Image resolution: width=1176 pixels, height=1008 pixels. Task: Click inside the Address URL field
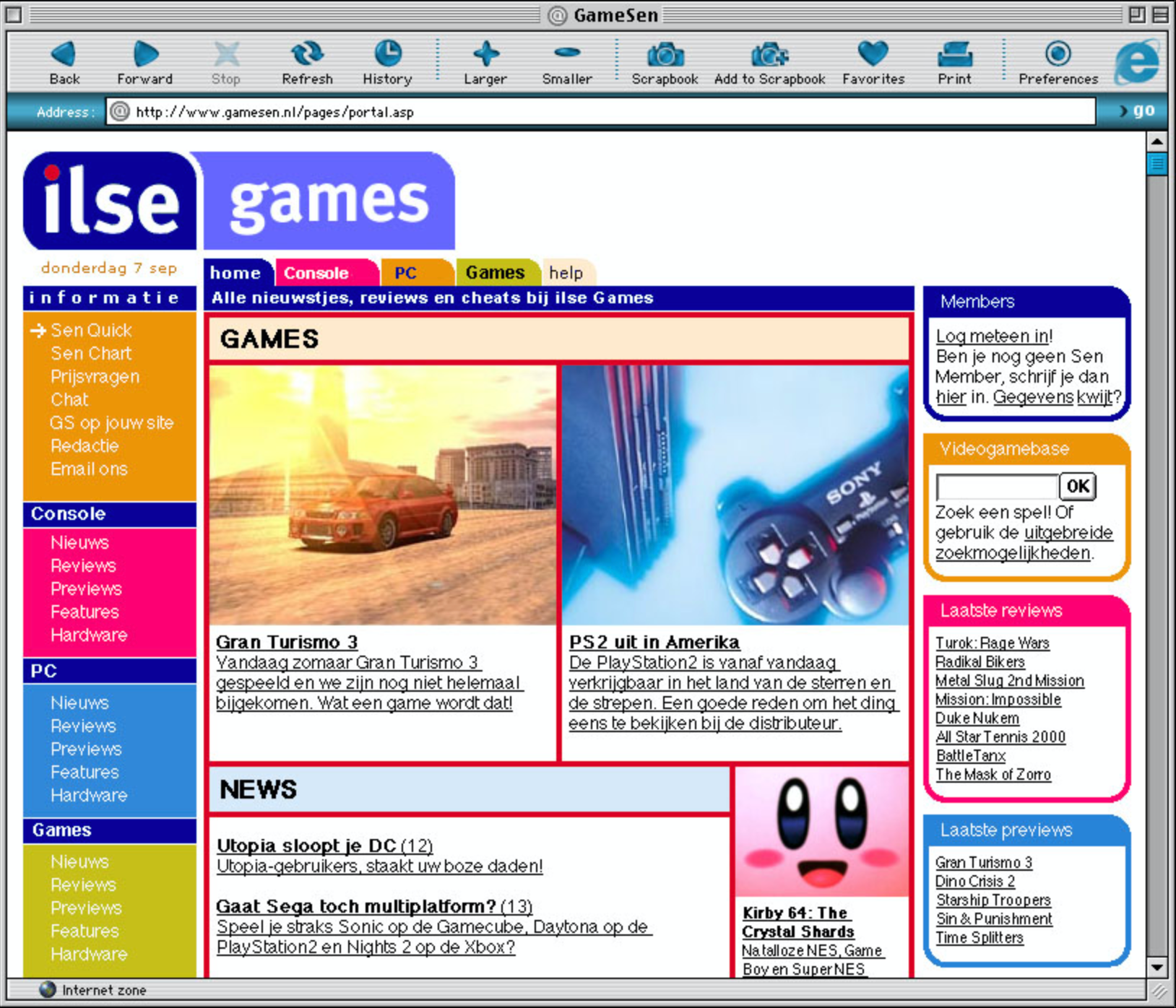[600, 112]
